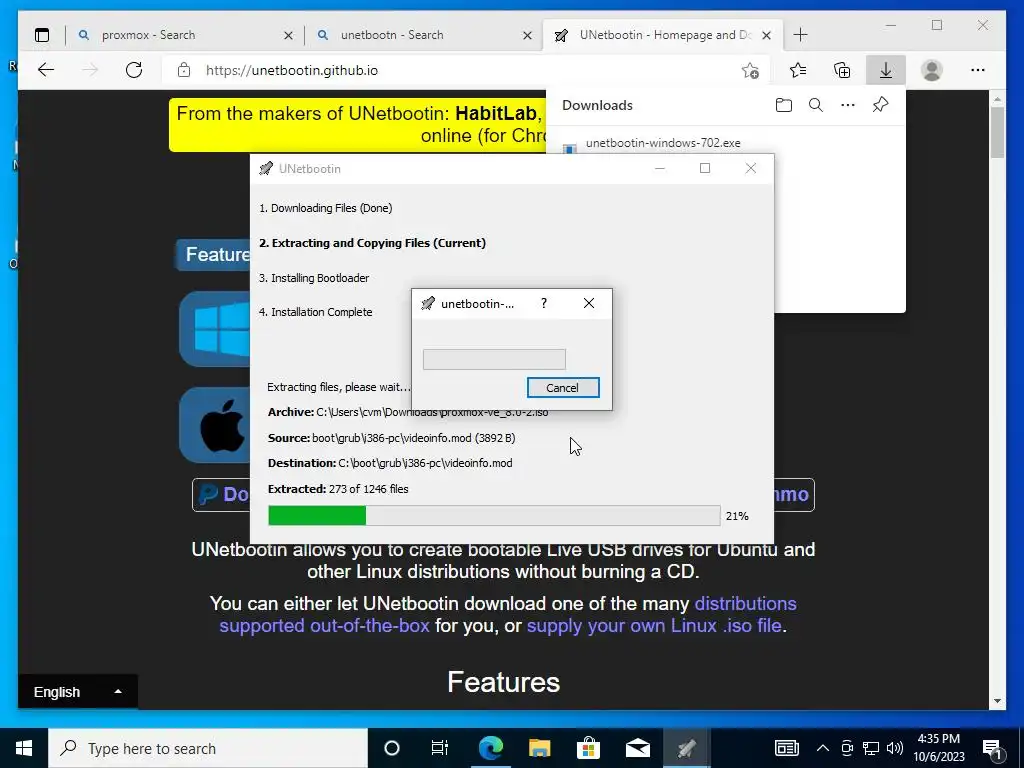Open the English language dropdown
The width and height of the screenshot is (1024, 768).
pos(78,692)
